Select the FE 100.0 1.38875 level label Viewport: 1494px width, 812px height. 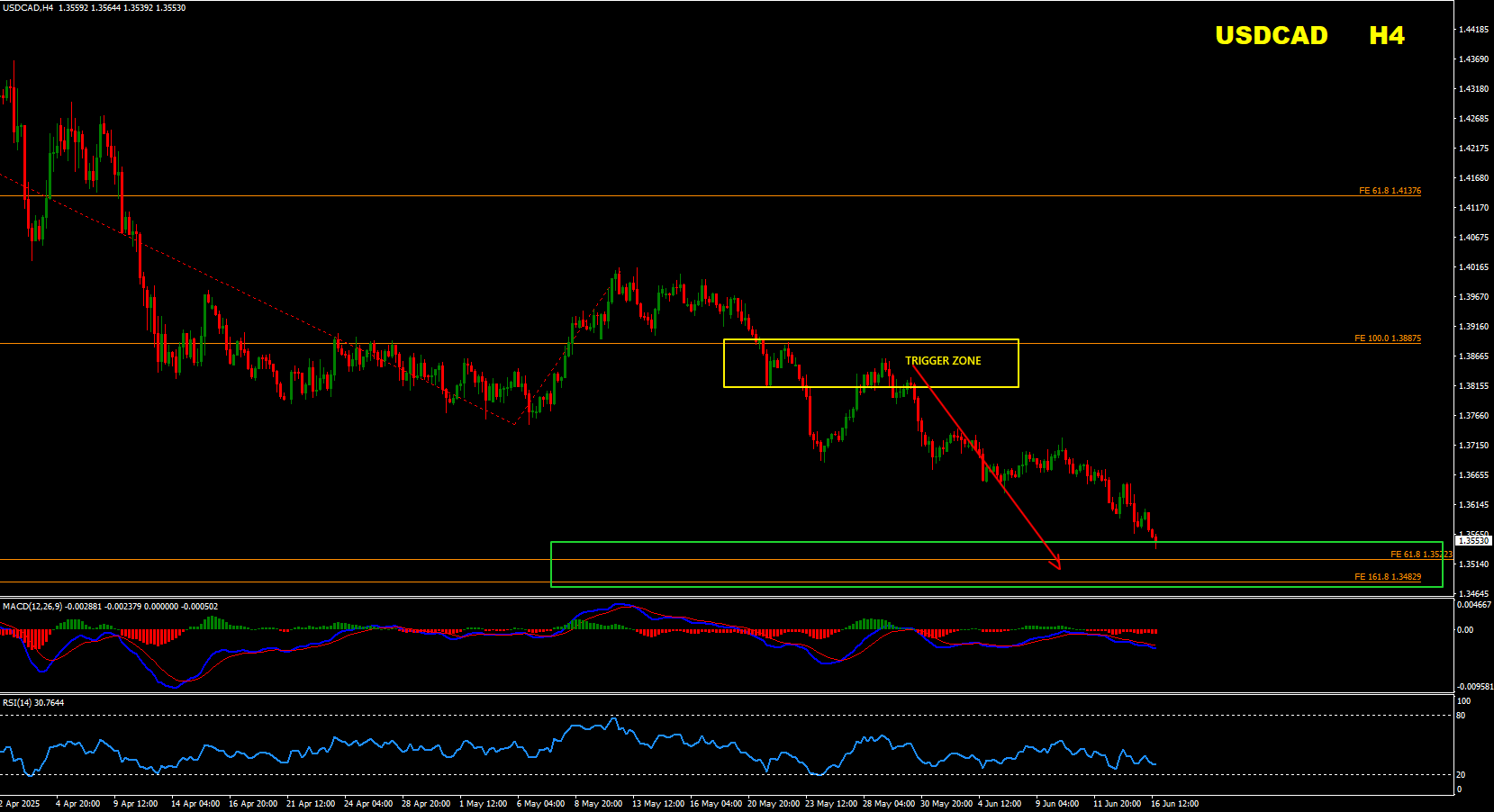tap(1388, 338)
